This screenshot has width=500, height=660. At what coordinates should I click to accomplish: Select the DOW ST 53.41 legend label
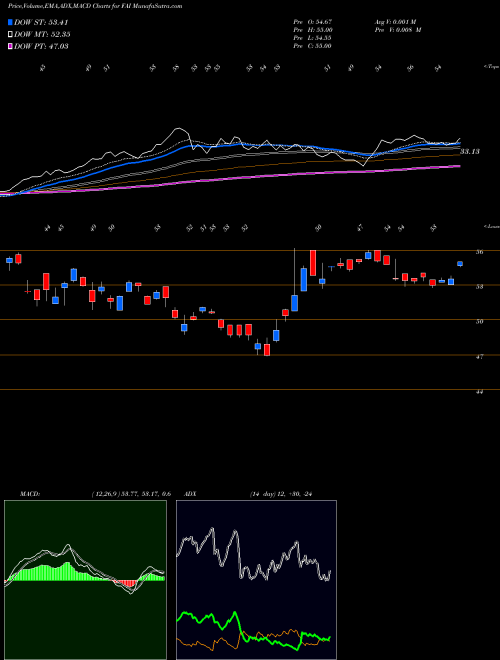41,22
